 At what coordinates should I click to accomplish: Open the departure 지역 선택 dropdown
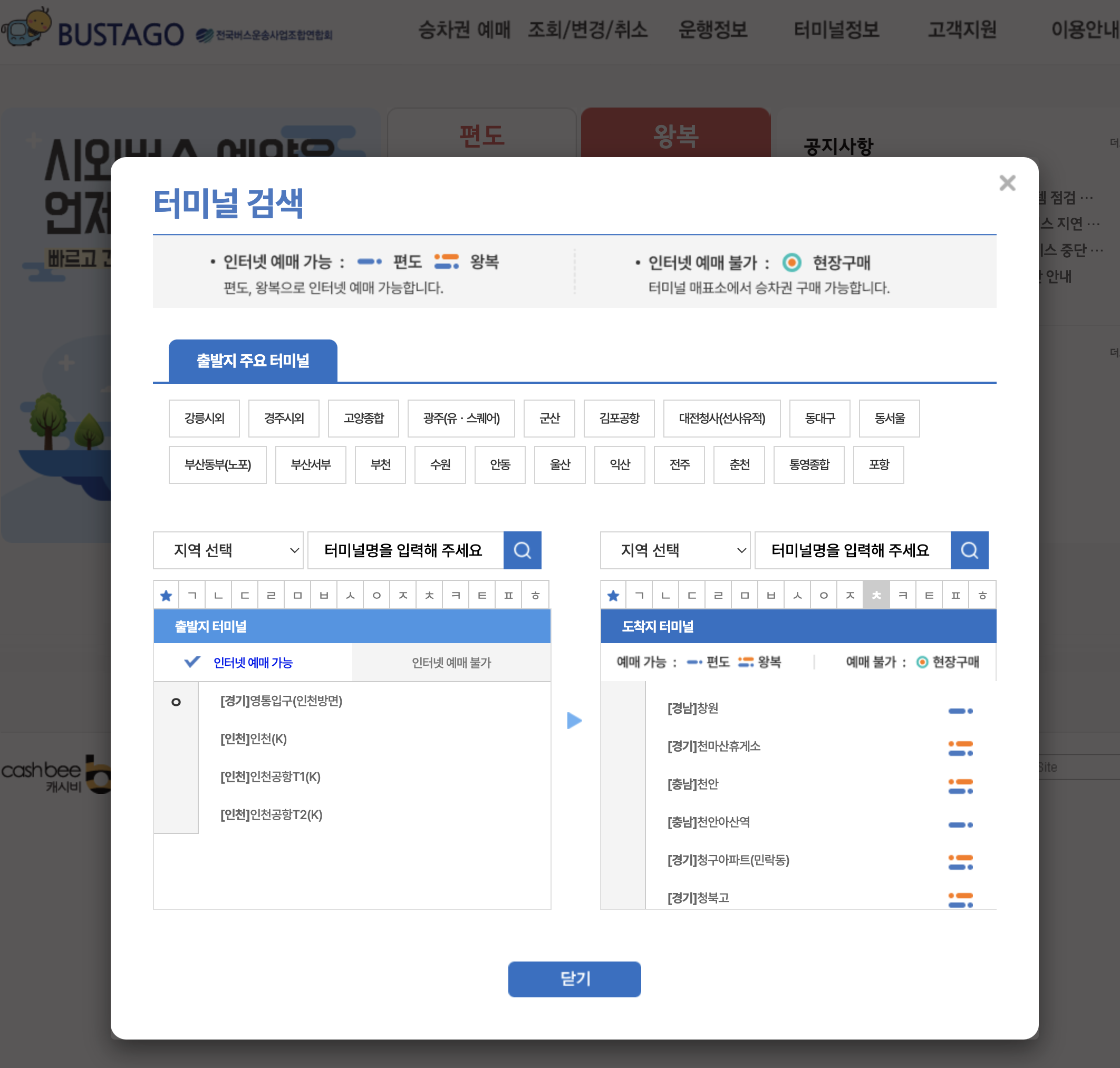point(228,550)
